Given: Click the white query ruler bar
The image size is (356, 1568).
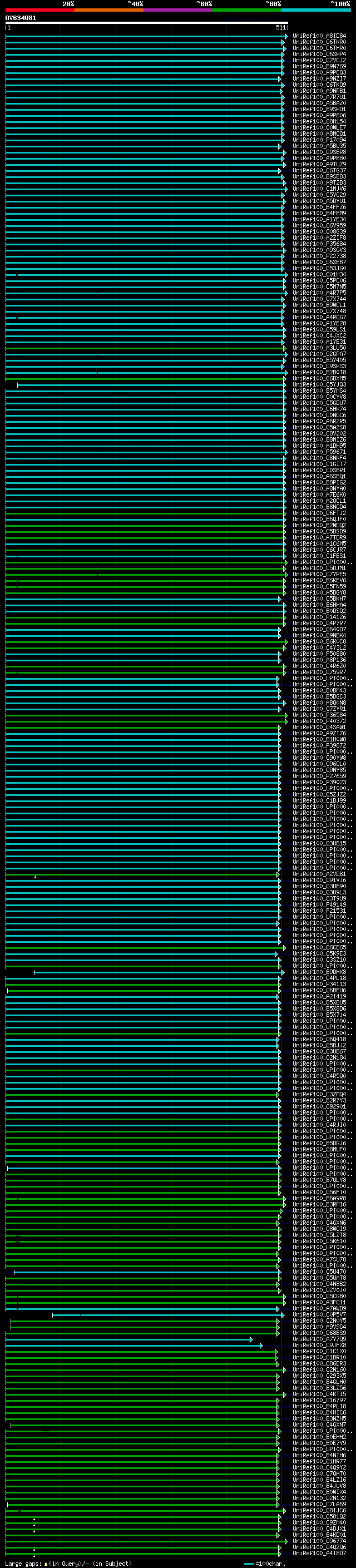Looking at the screenshot, I should (147, 22).
